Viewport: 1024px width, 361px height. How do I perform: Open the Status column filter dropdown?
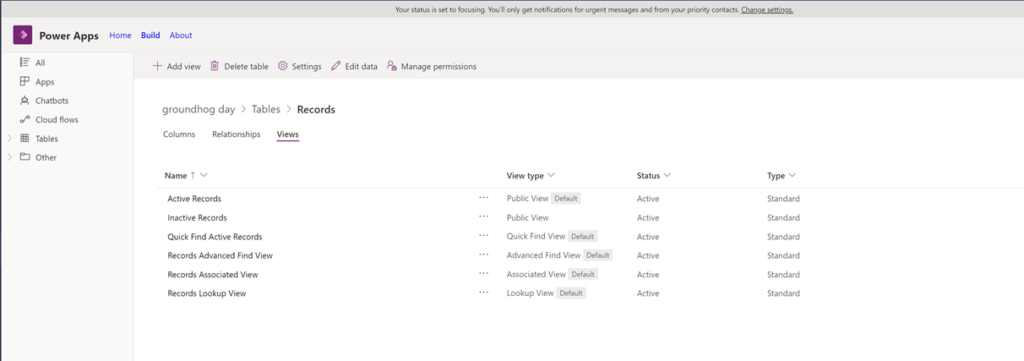667,176
